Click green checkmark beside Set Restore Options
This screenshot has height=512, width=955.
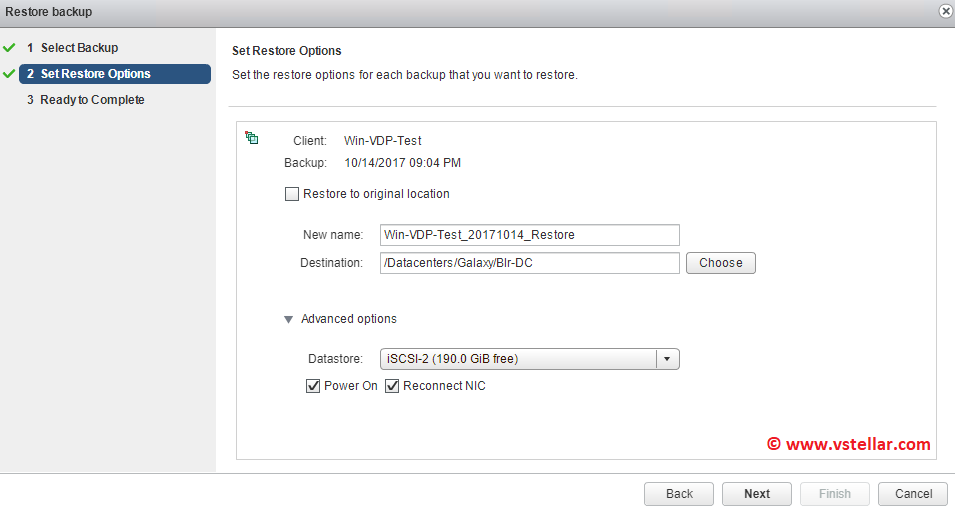(10, 74)
